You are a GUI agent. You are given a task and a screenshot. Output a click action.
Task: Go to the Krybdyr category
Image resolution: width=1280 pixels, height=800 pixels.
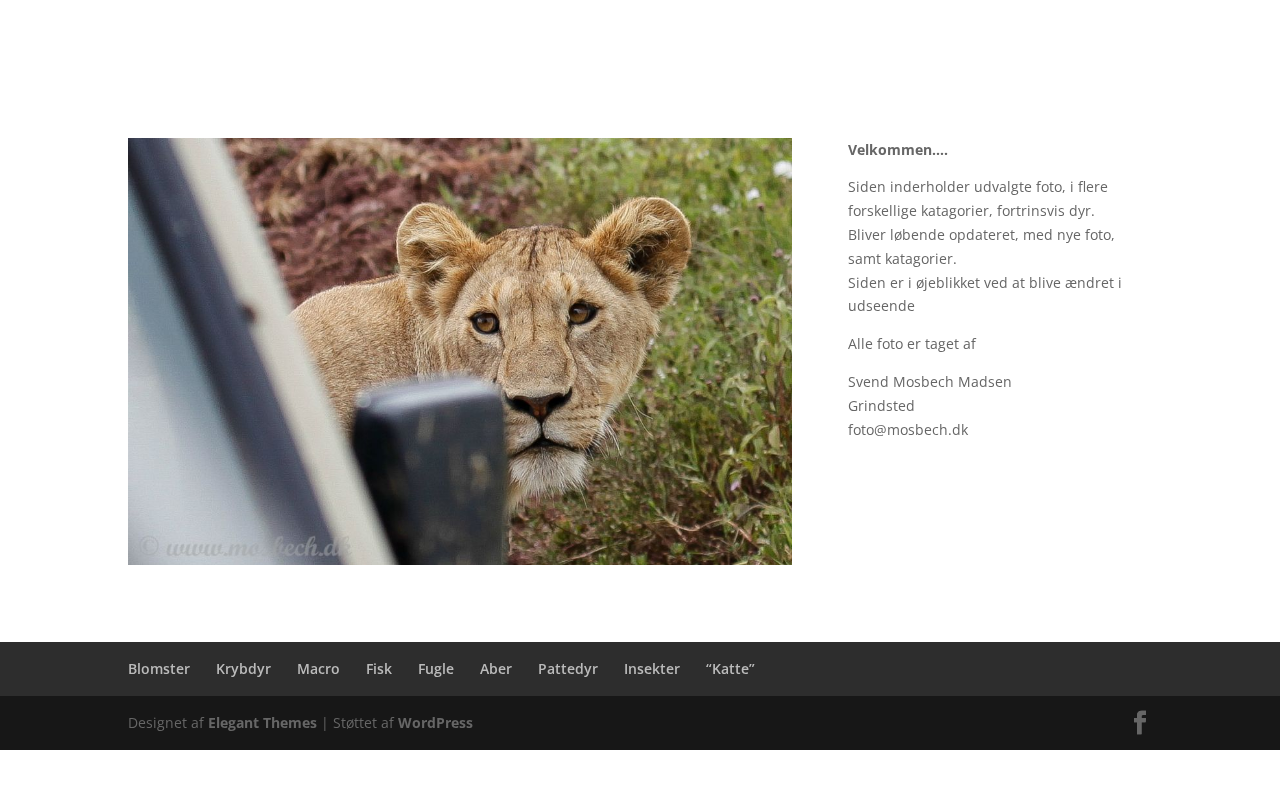coord(243,669)
